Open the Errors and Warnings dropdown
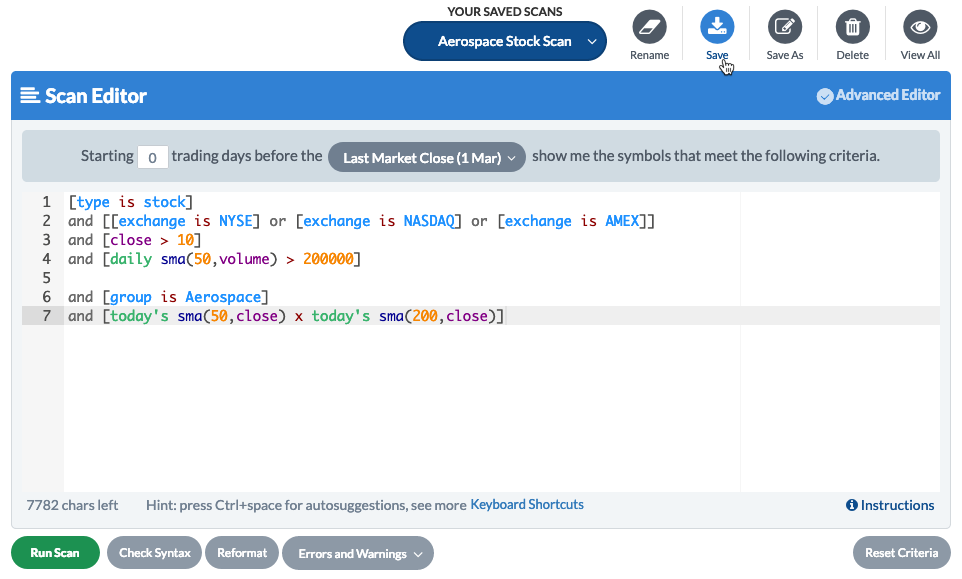The width and height of the screenshot is (962, 579). click(x=357, y=553)
